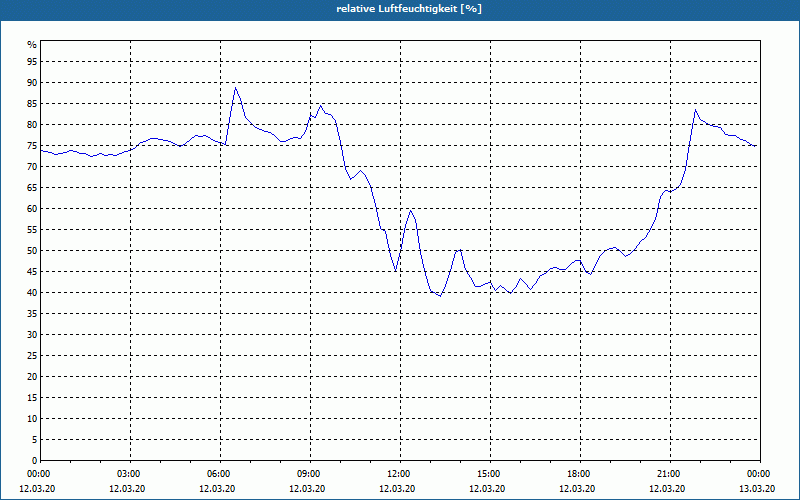
Task: Select the 12.03.20 date beneath 09:00
Action: (x=307, y=489)
